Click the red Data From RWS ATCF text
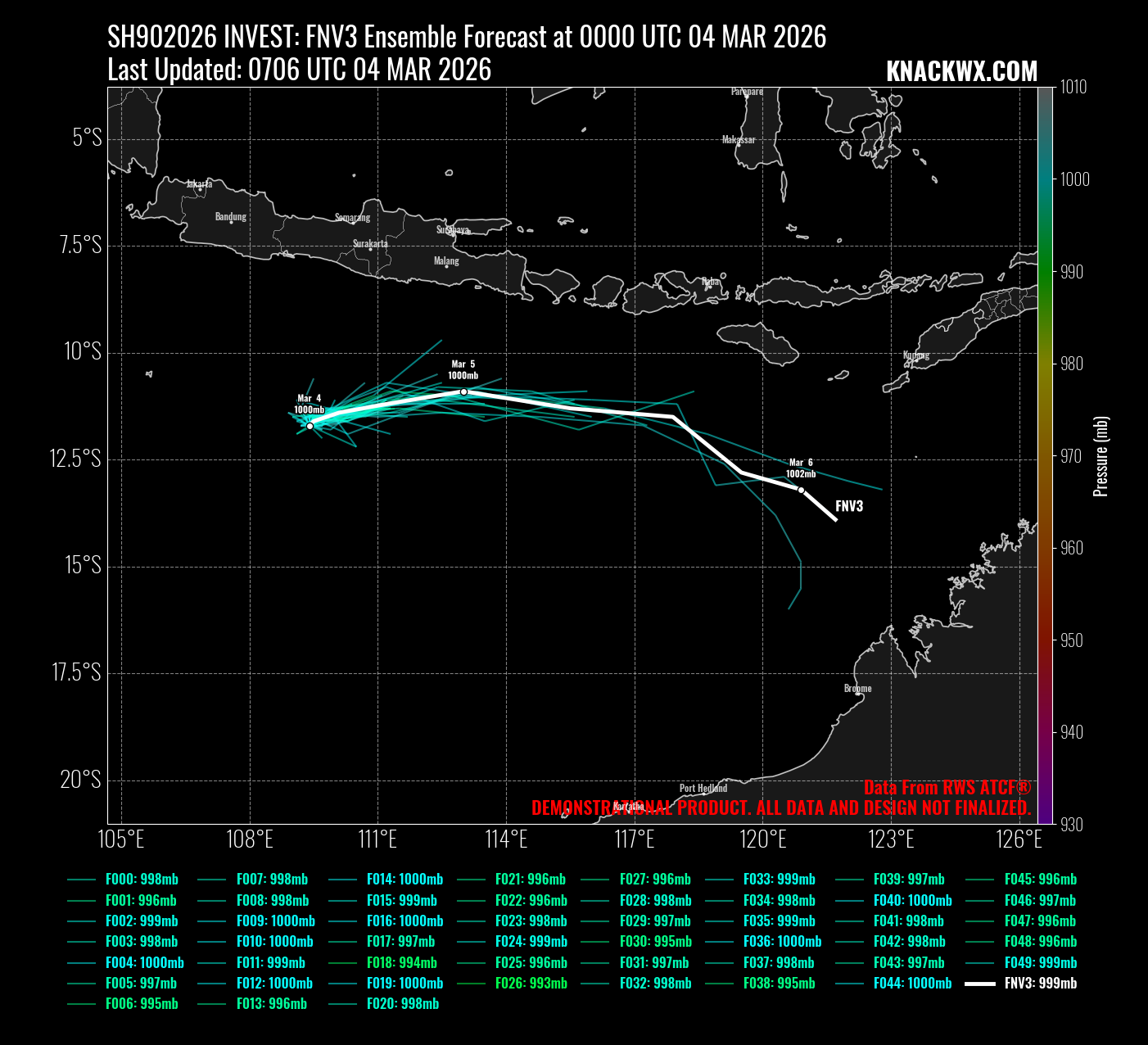 click(947, 788)
